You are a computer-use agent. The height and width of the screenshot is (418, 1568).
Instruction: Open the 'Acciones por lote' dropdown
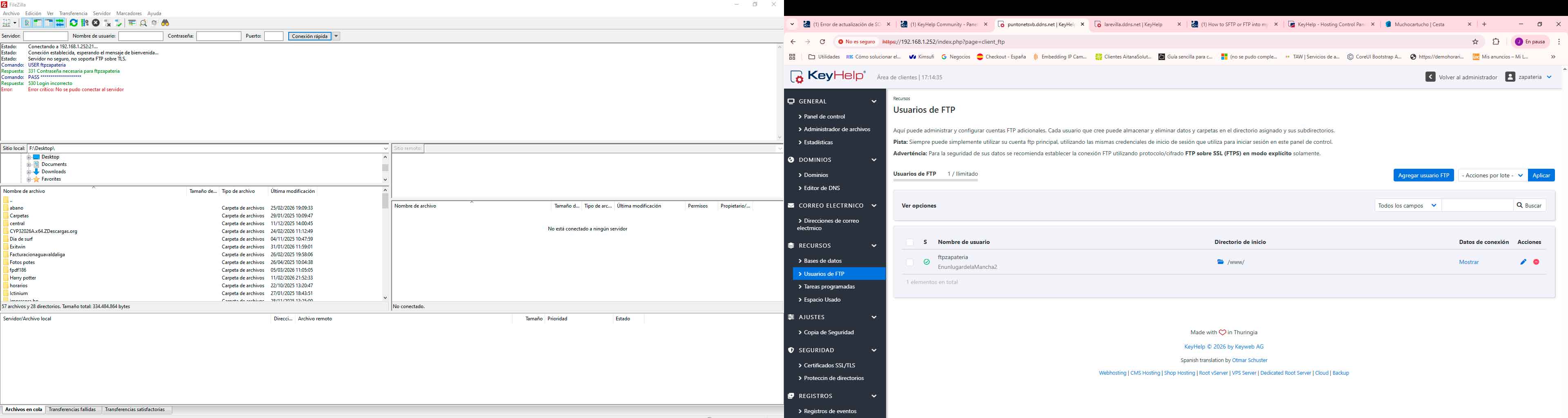click(1492, 175)
